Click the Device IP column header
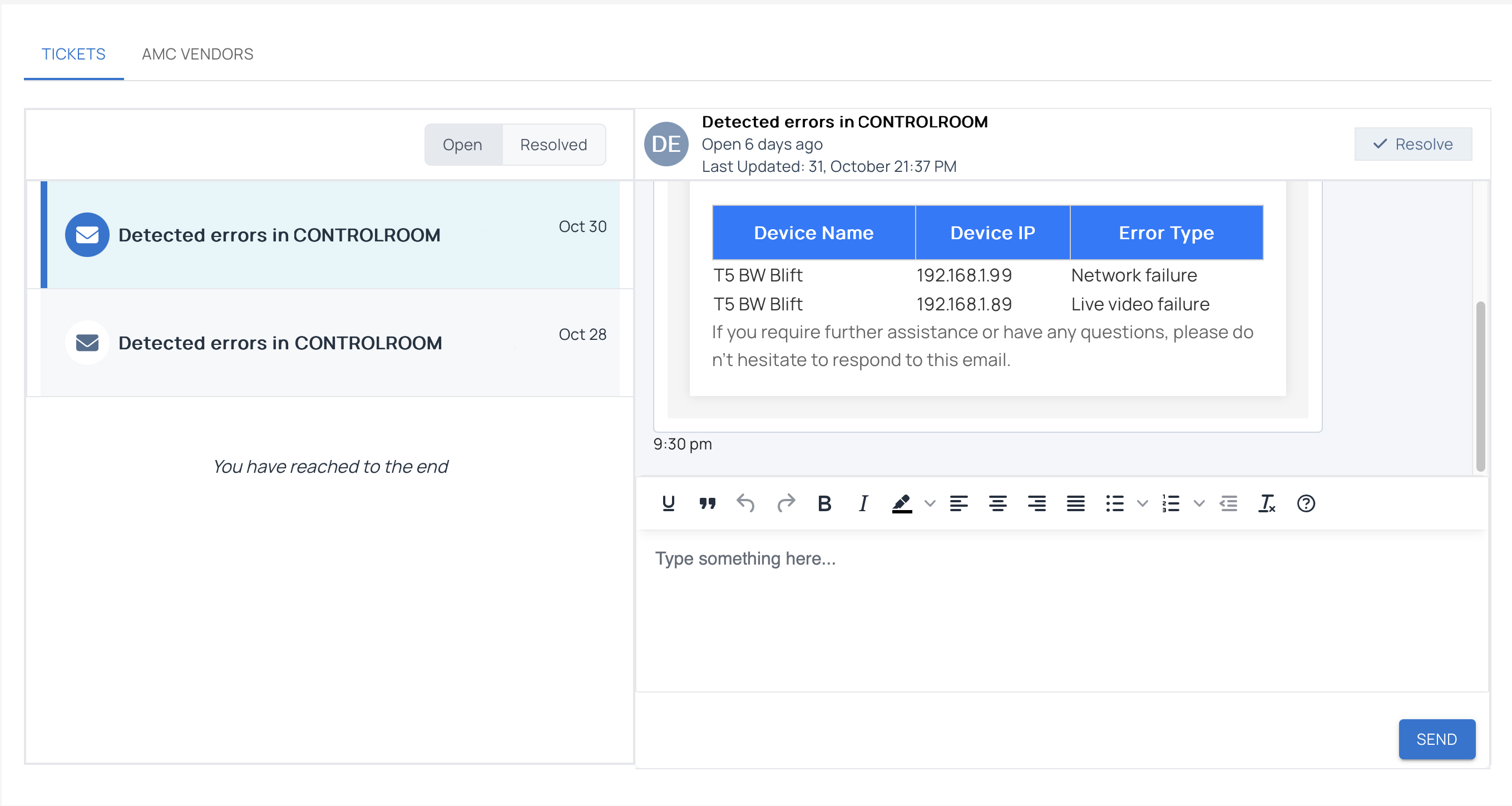1512x806 pixels. tap(992, 233)
